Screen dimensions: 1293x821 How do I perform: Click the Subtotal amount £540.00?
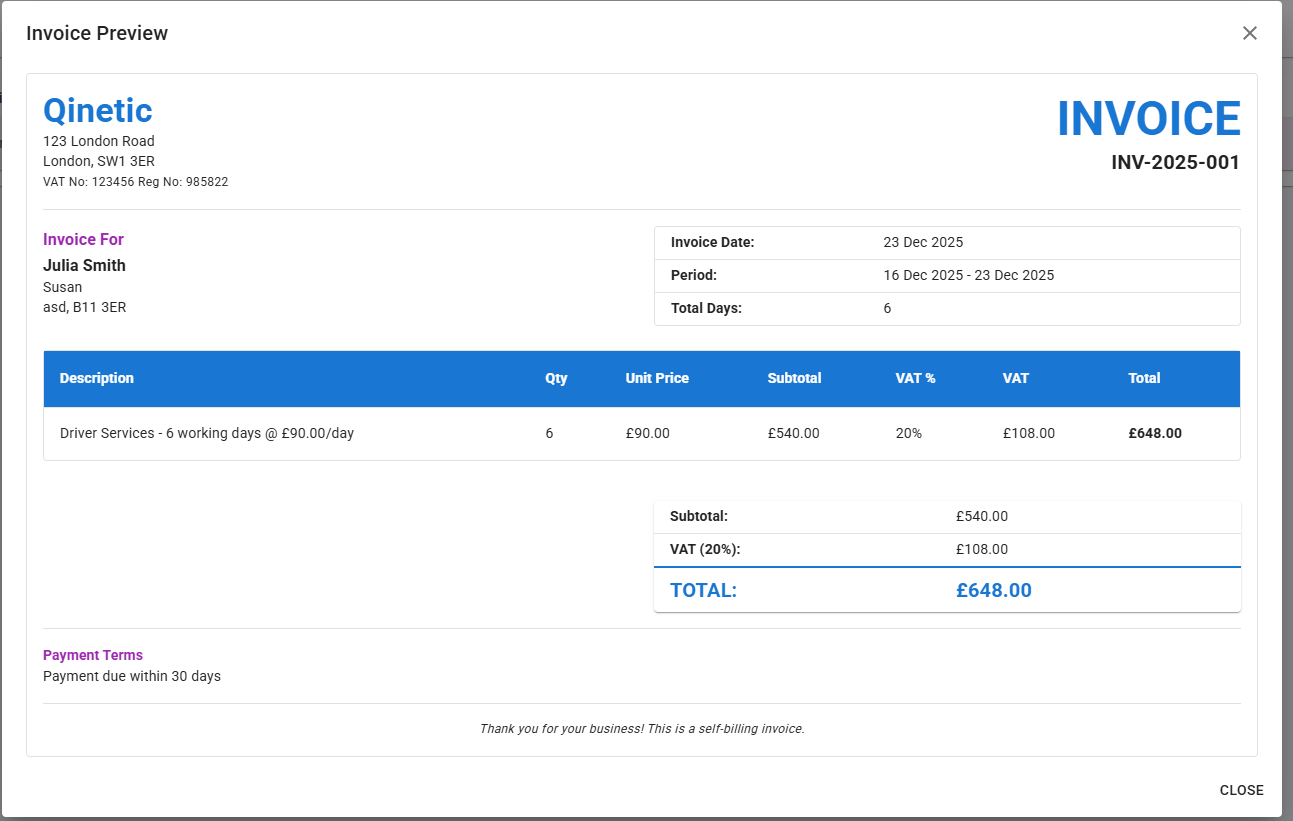(x=981, y=516)
